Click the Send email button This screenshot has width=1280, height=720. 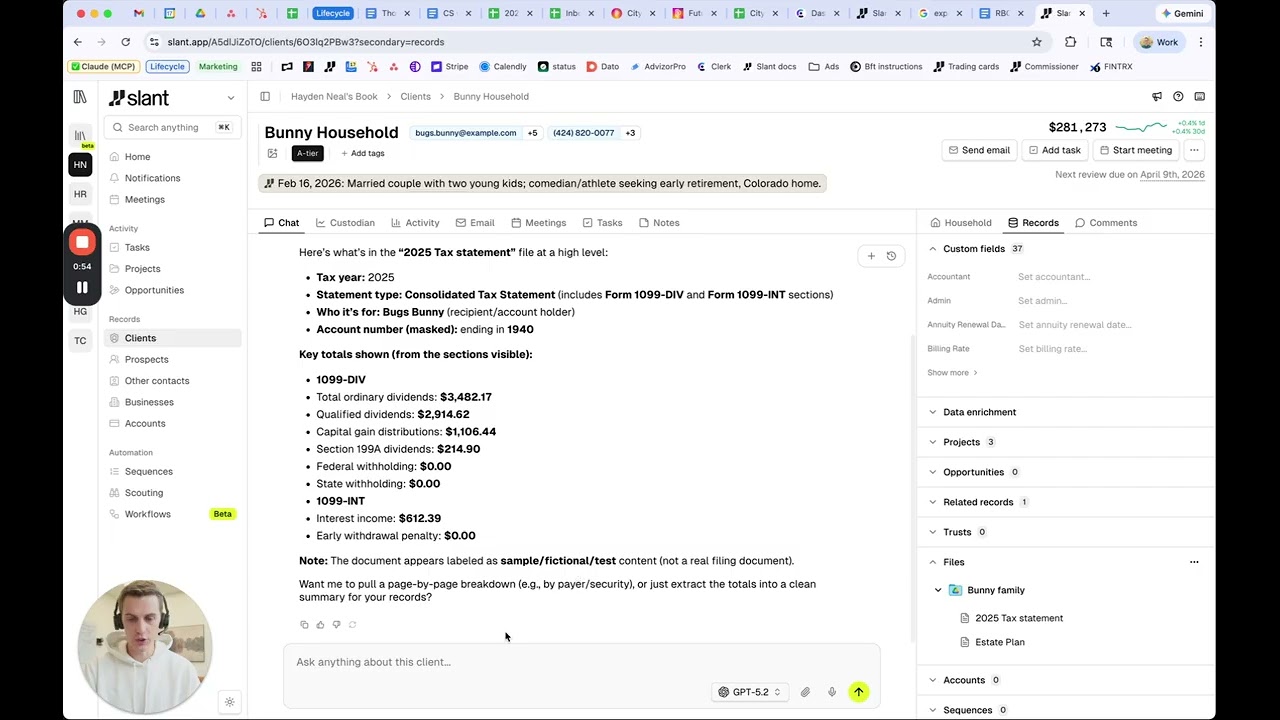point(978,150)
